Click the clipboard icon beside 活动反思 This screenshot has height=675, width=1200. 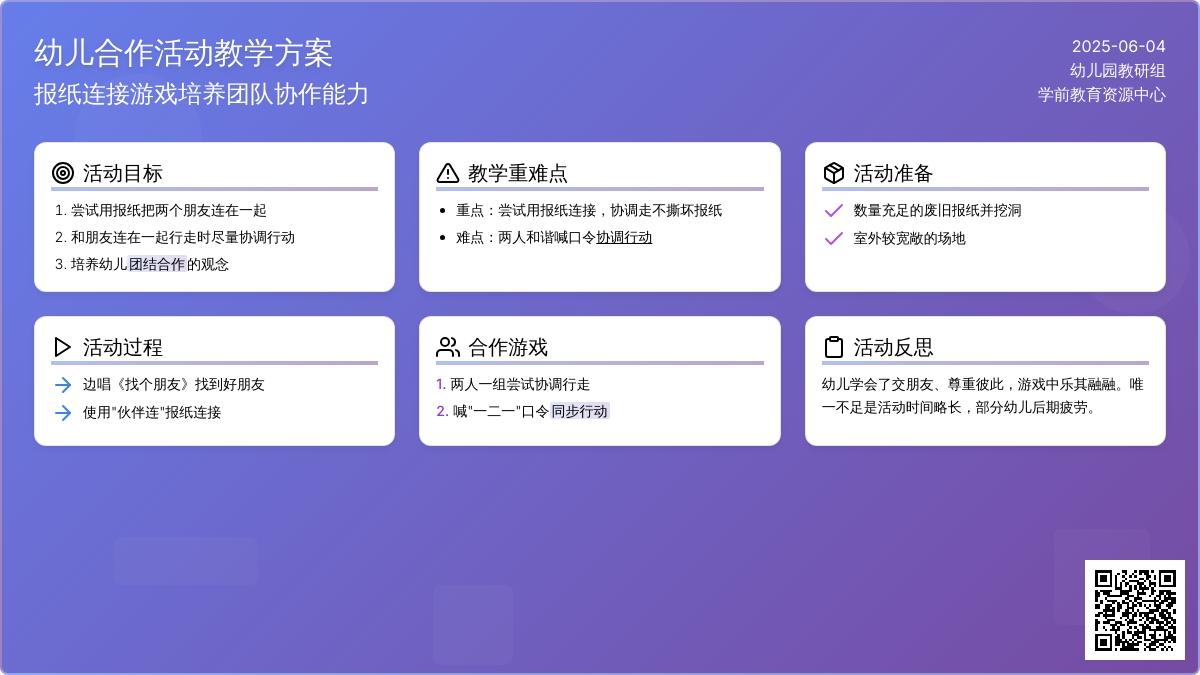coord(834,347)
